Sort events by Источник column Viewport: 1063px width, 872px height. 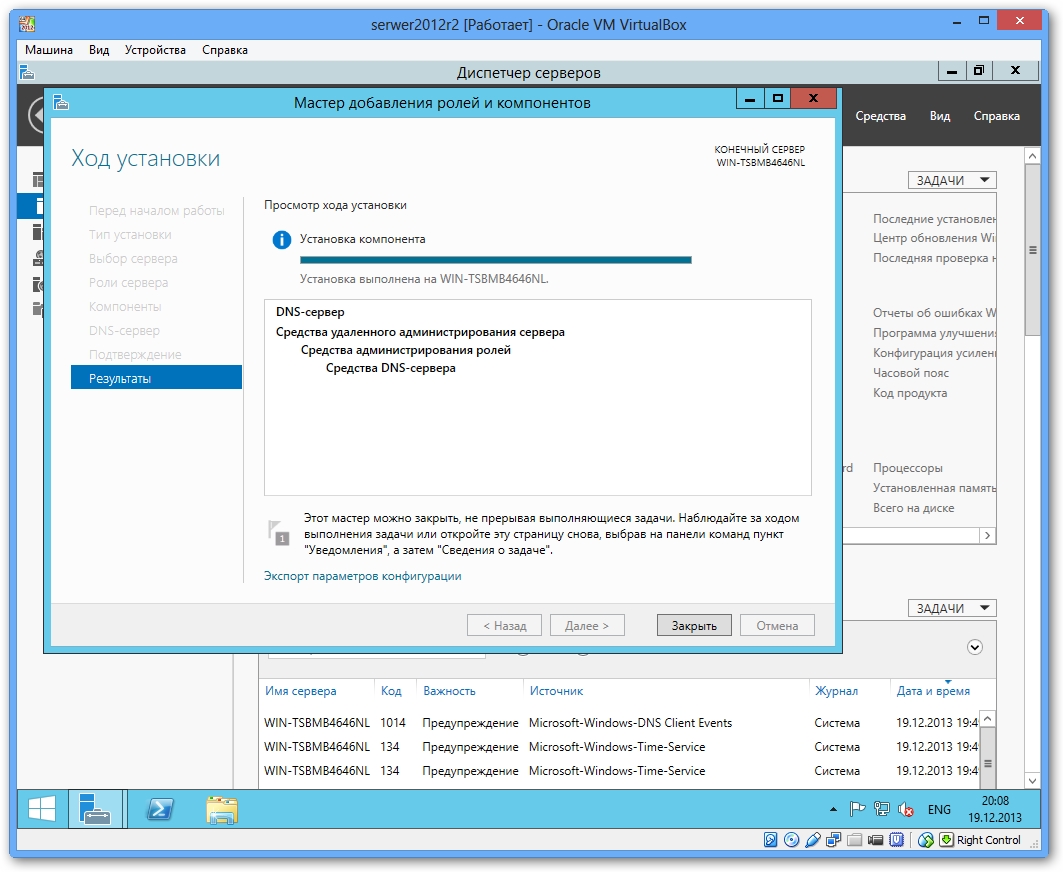pyautogui.click(x=557, y=691)
